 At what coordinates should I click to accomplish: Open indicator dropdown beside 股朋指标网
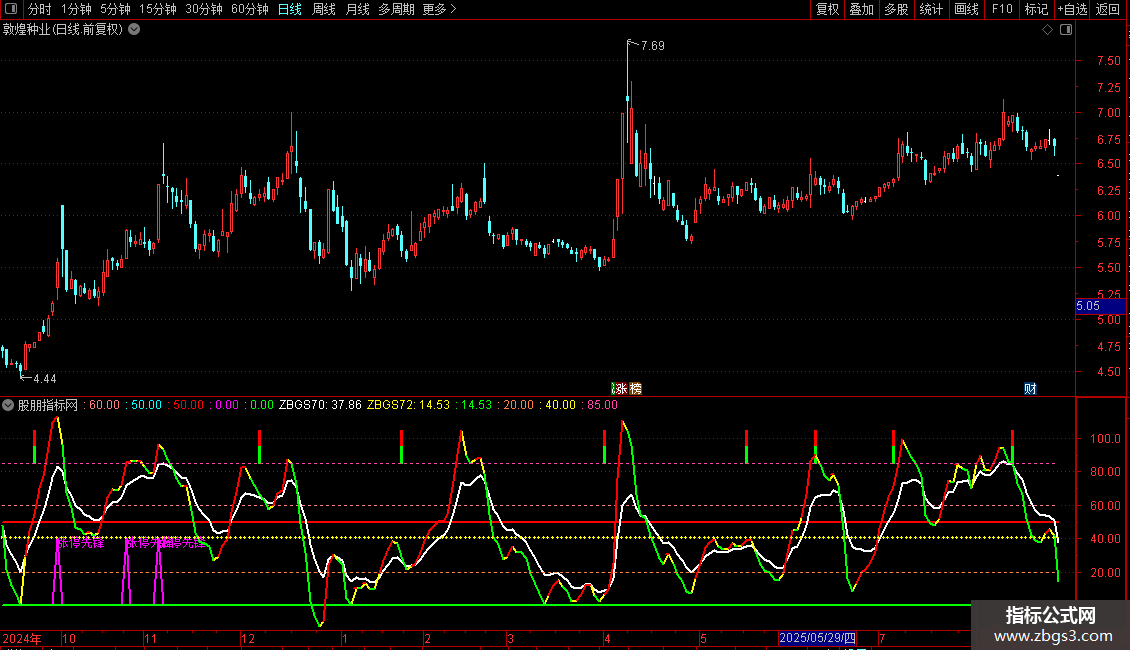click(x=8, y=405)
